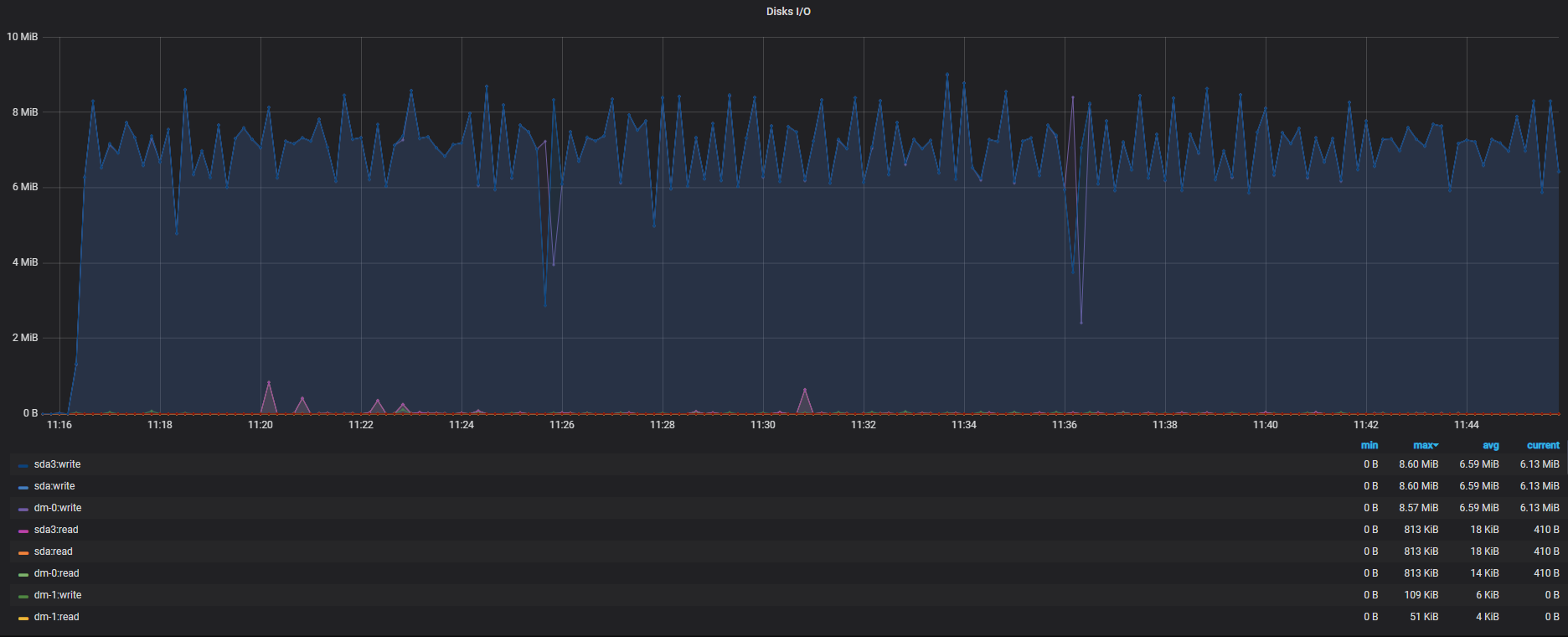Sort legend by avg column header

coord(1491,445)
